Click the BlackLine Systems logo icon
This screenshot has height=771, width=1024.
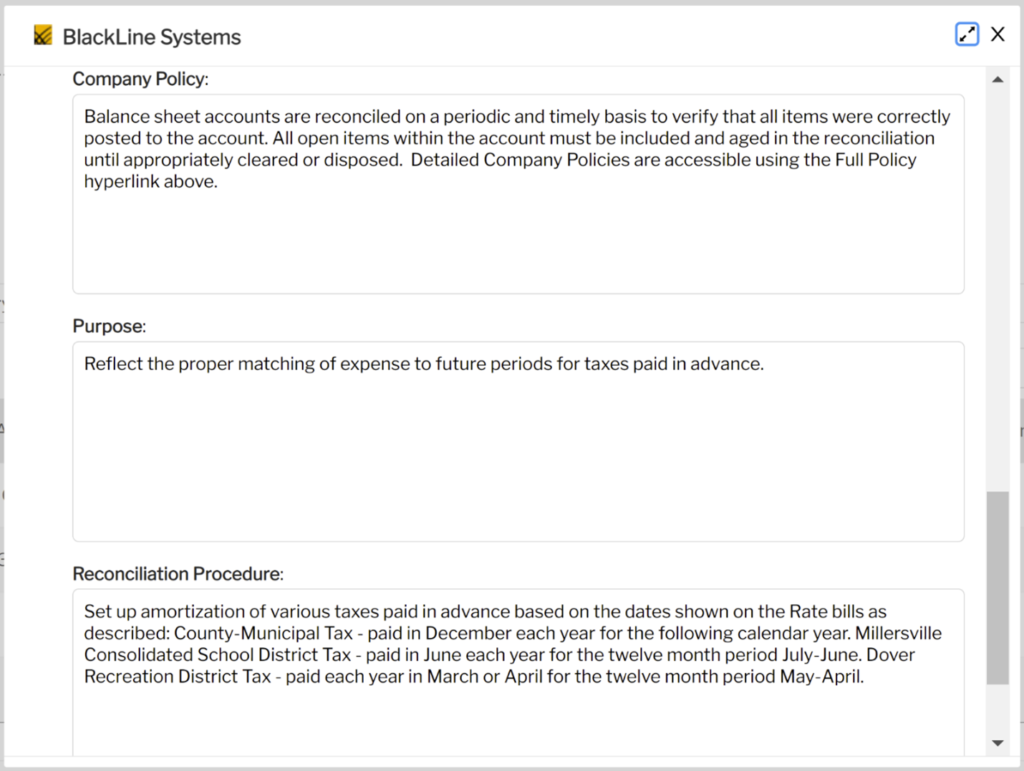41,34
